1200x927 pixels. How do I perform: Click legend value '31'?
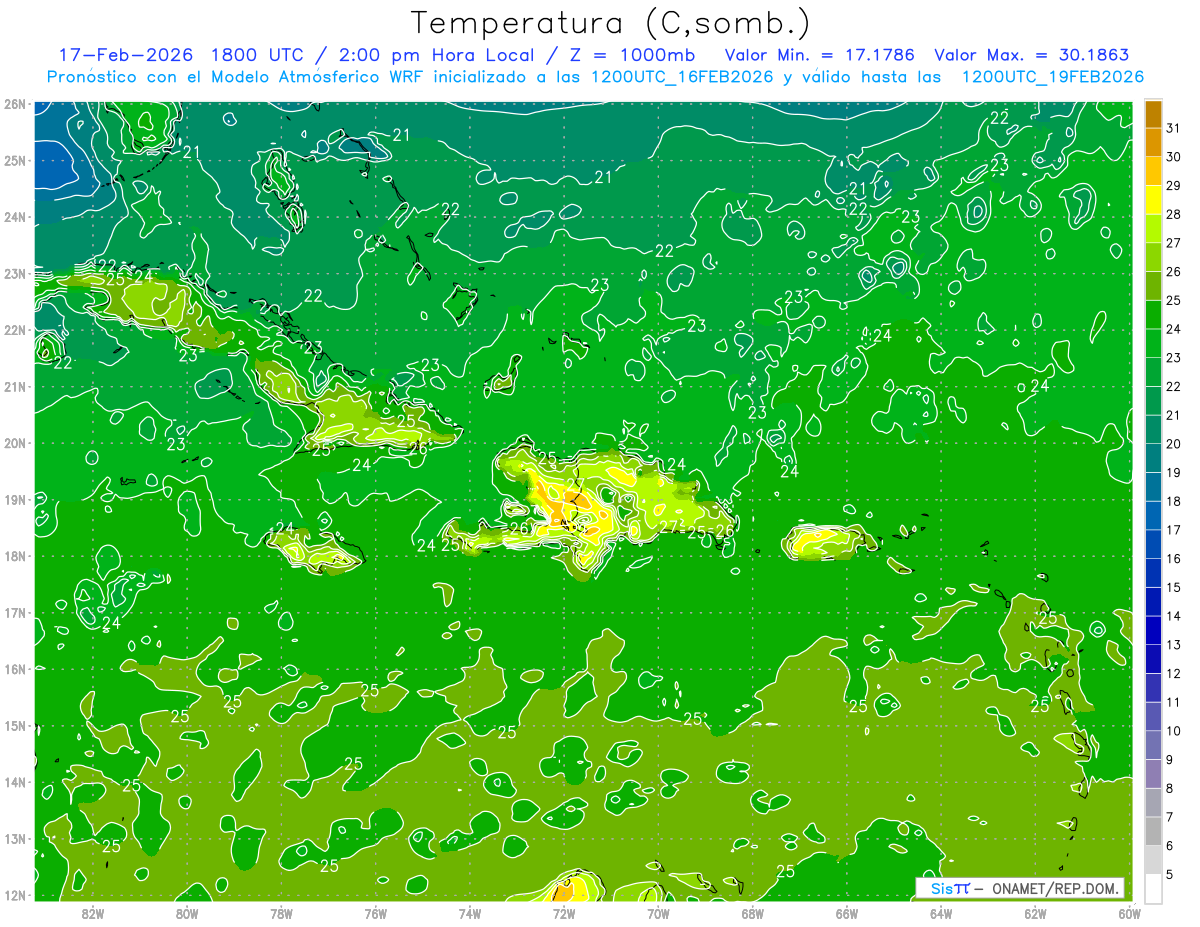click(x=1174, y=129)
